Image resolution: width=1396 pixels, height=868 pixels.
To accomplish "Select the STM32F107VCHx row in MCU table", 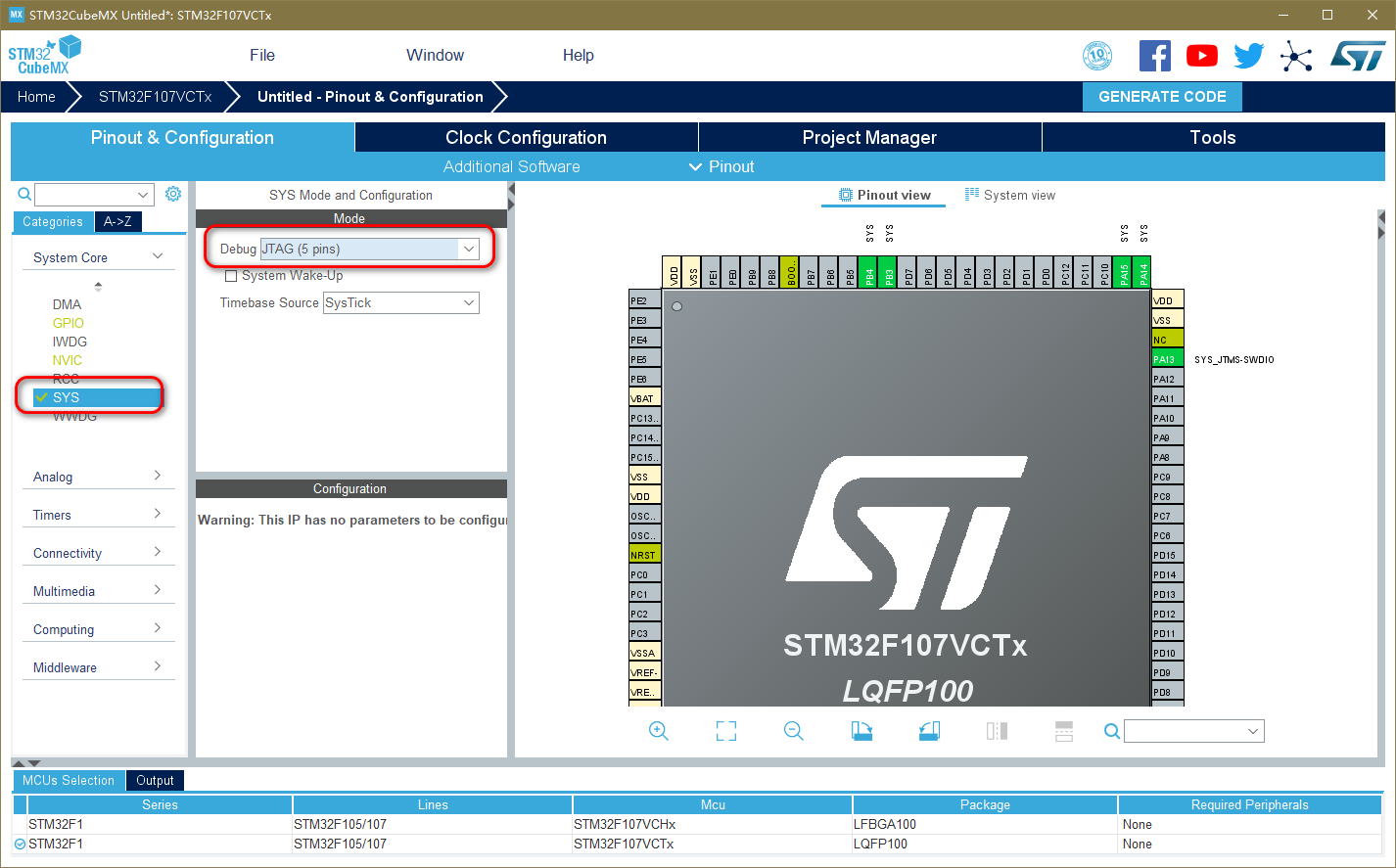I will [x=697, y=824].
